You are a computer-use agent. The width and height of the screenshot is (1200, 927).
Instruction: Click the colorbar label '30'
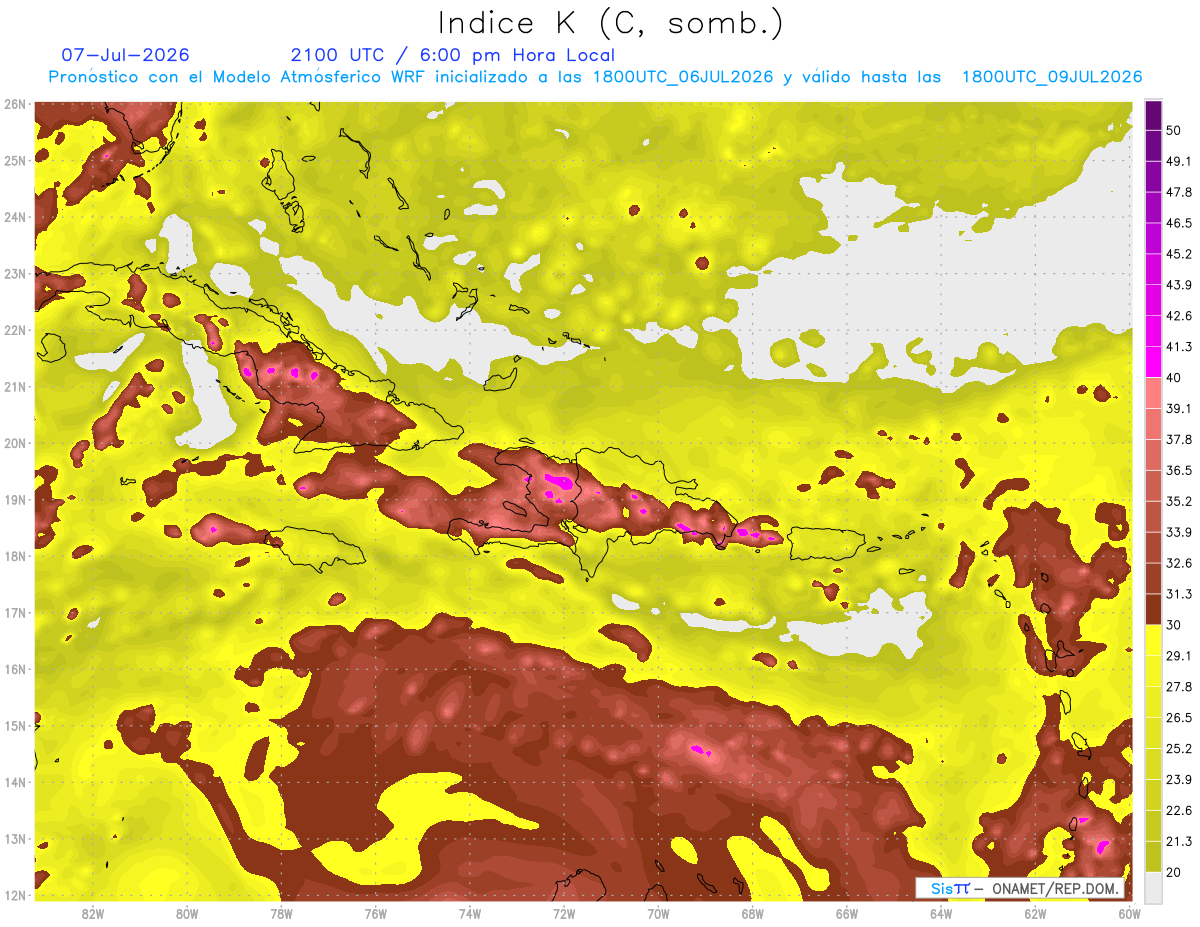coord(1174,625)
